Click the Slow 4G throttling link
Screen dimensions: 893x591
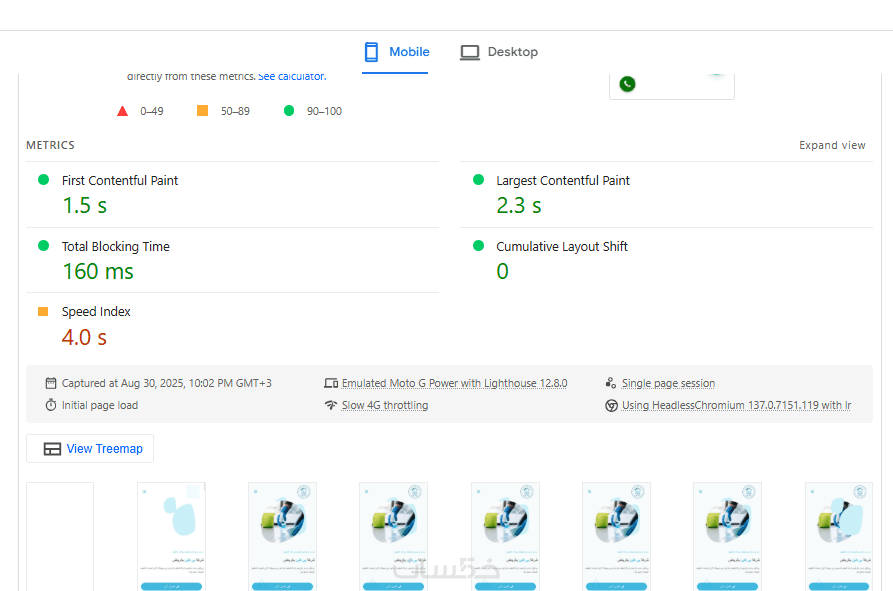click(384, 405)
